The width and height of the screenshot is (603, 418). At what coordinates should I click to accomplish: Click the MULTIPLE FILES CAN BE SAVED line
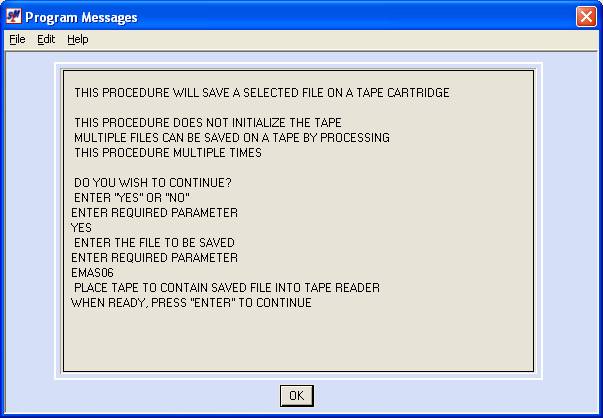pos(232,138)
